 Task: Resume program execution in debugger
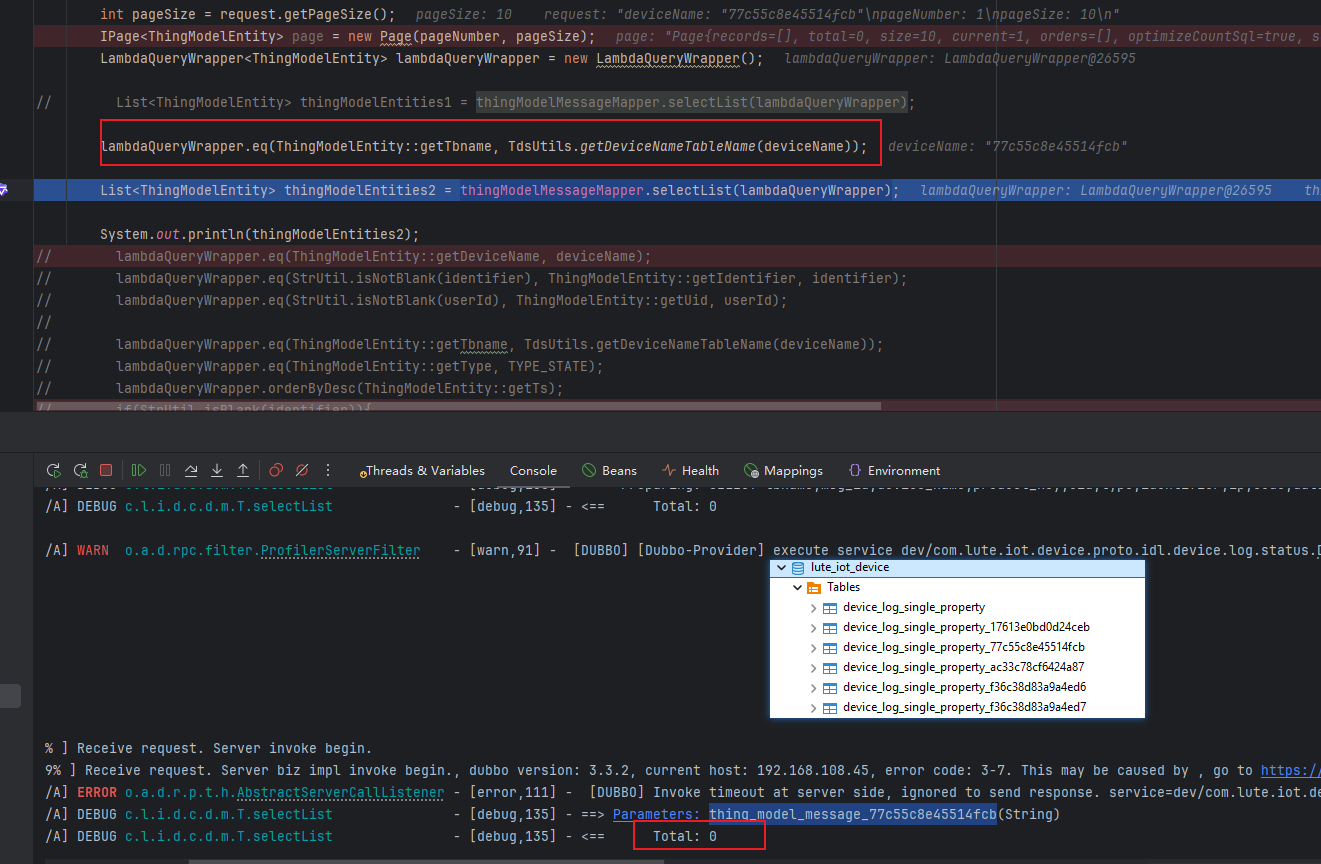[139, 470]
